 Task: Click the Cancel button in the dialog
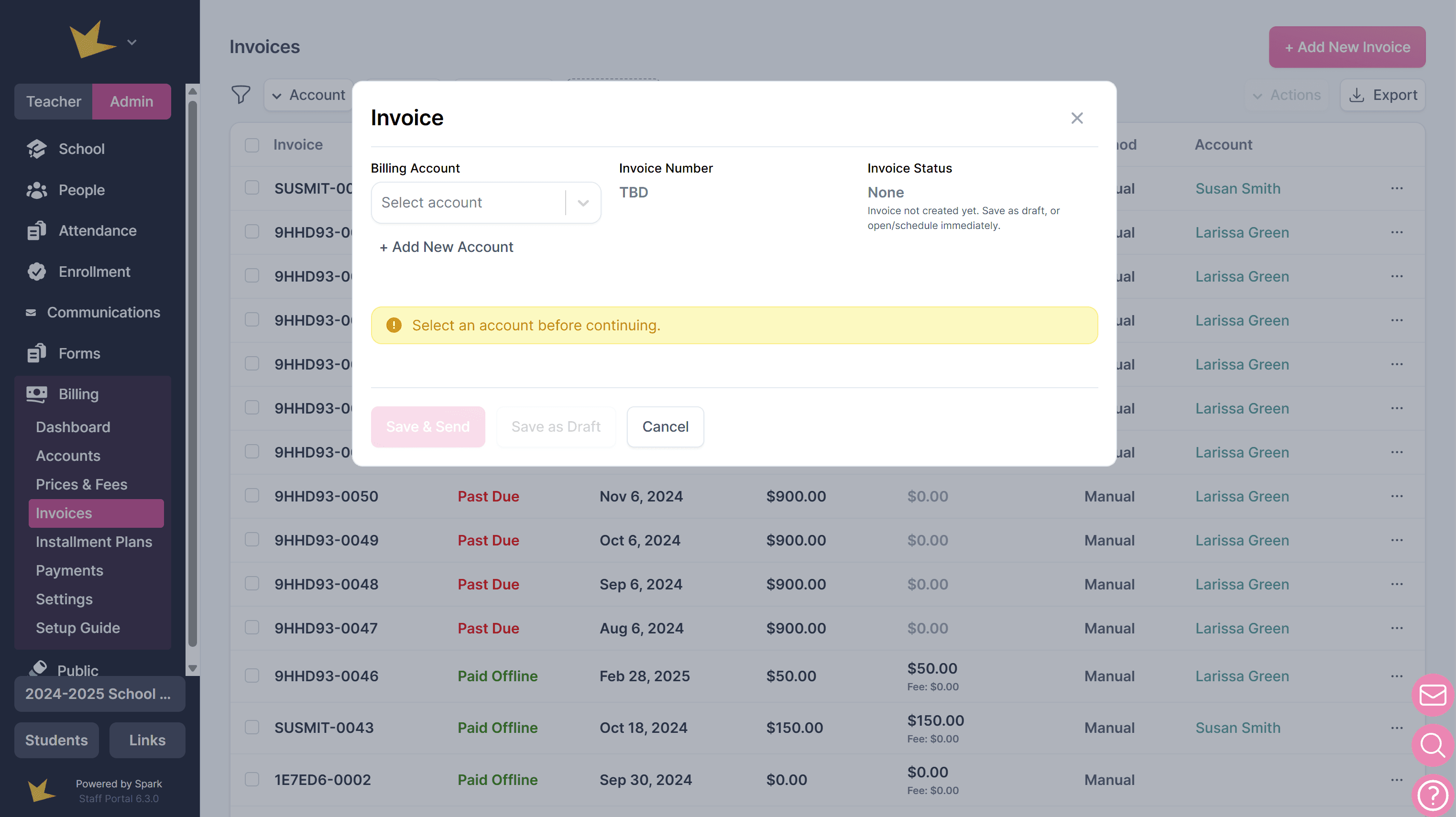pos(665,426)
